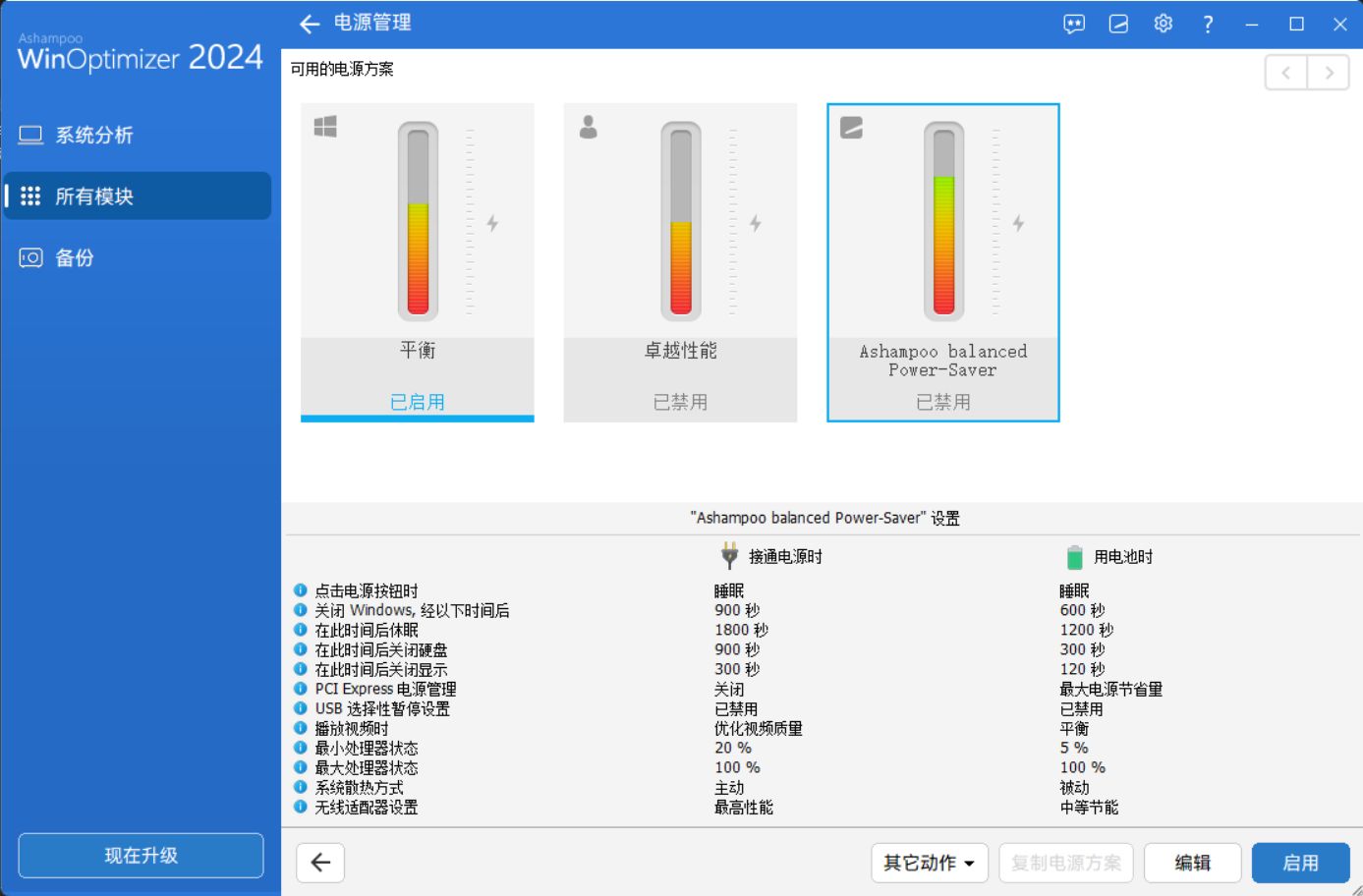Click 已启用 status on 平衡 card
The height and width of the screenshot is (896, 1363).
point(418,402)
